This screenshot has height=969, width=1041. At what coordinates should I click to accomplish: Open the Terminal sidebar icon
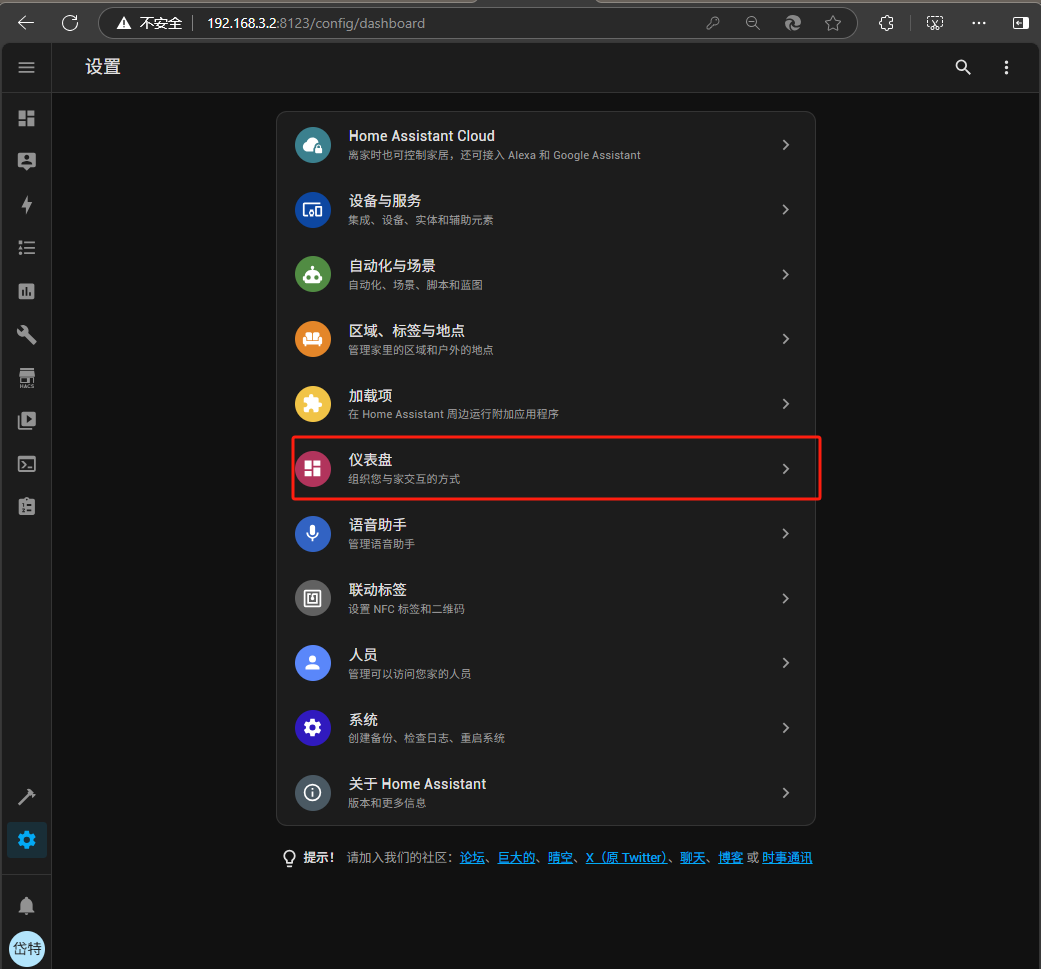(x=27, y=464)
